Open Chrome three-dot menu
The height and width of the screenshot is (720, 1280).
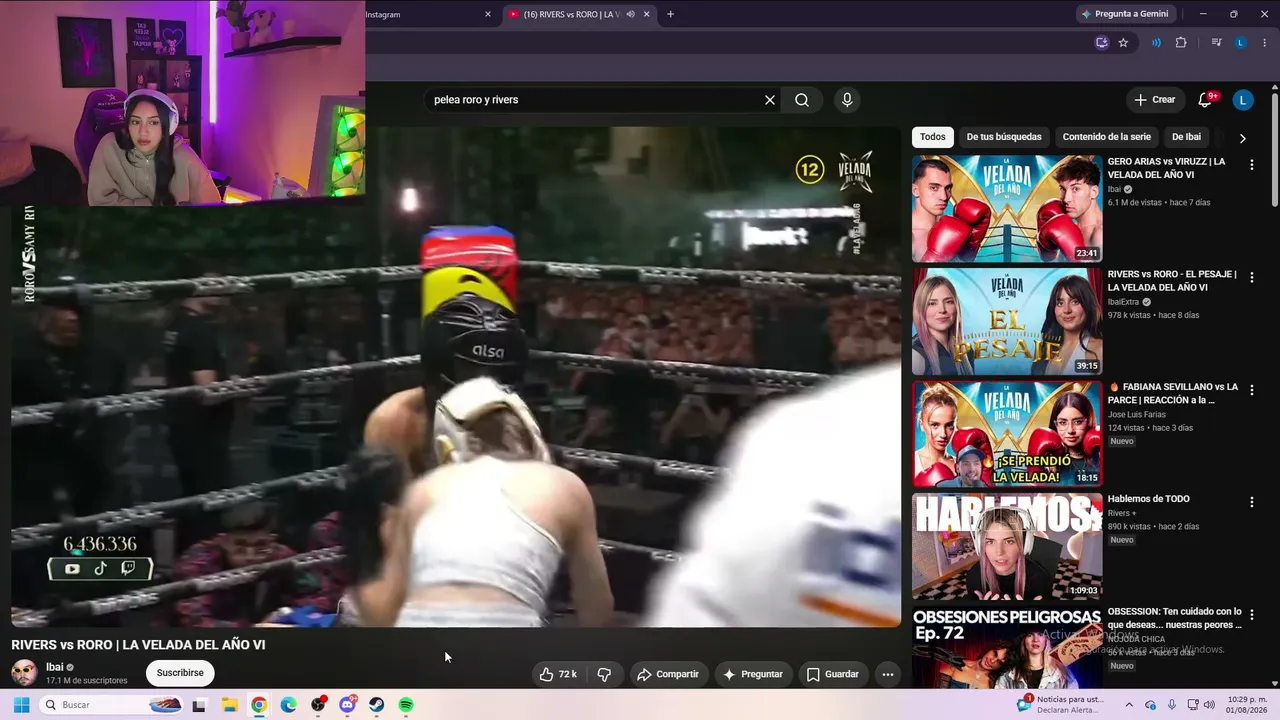[x=1265, y=43]
